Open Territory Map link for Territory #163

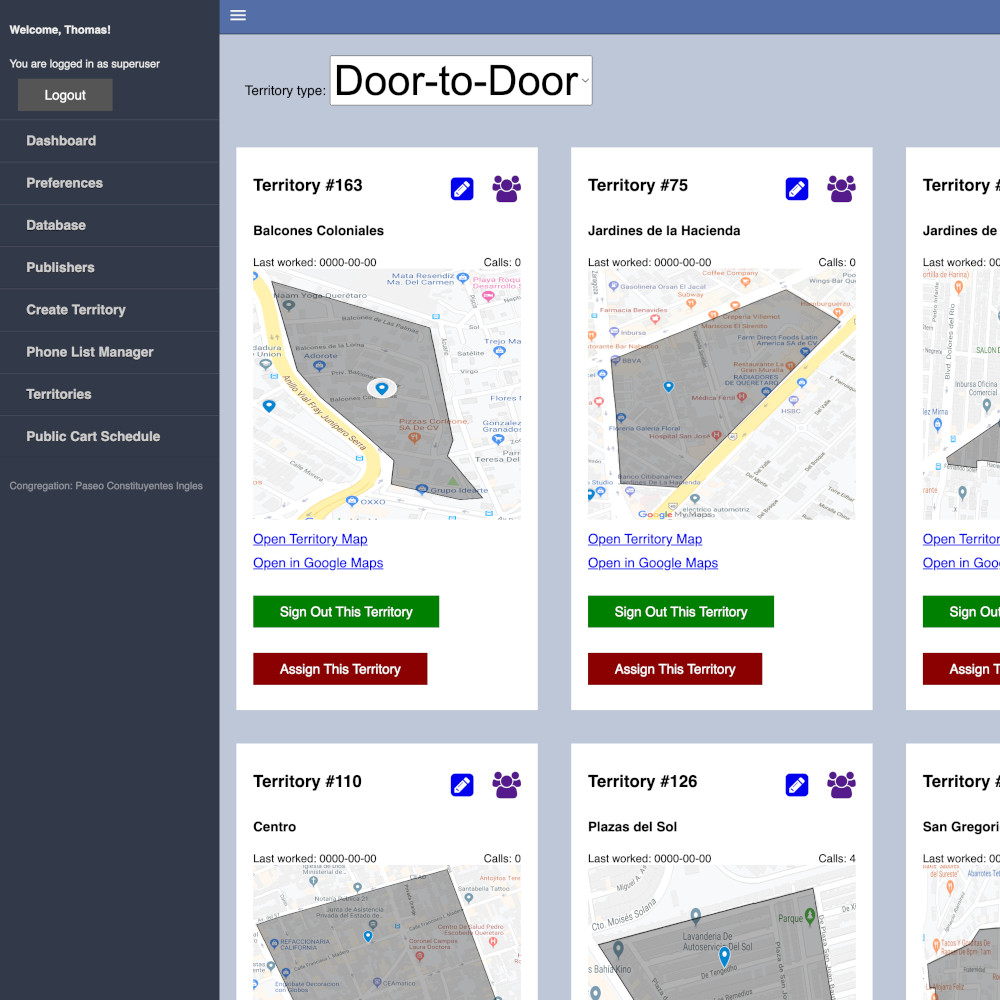click(310, 539)
